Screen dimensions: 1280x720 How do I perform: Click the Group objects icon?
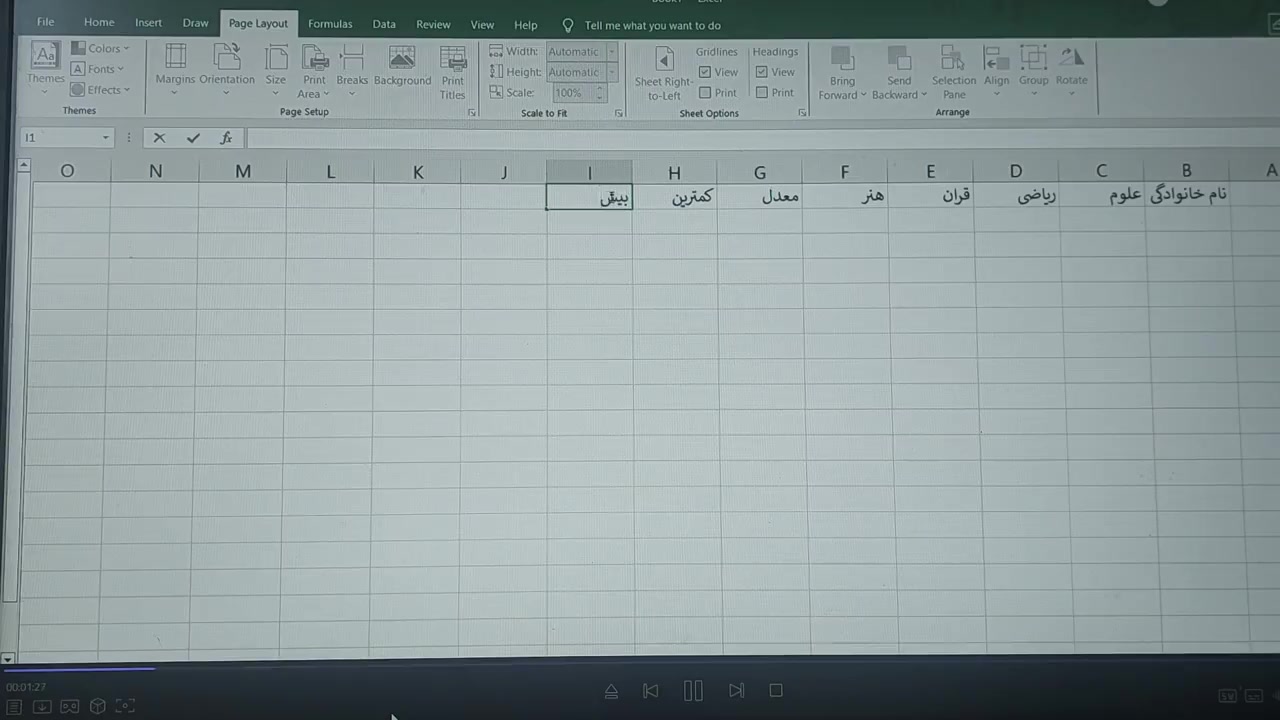pyautogui.click(x=1034, y=59)
